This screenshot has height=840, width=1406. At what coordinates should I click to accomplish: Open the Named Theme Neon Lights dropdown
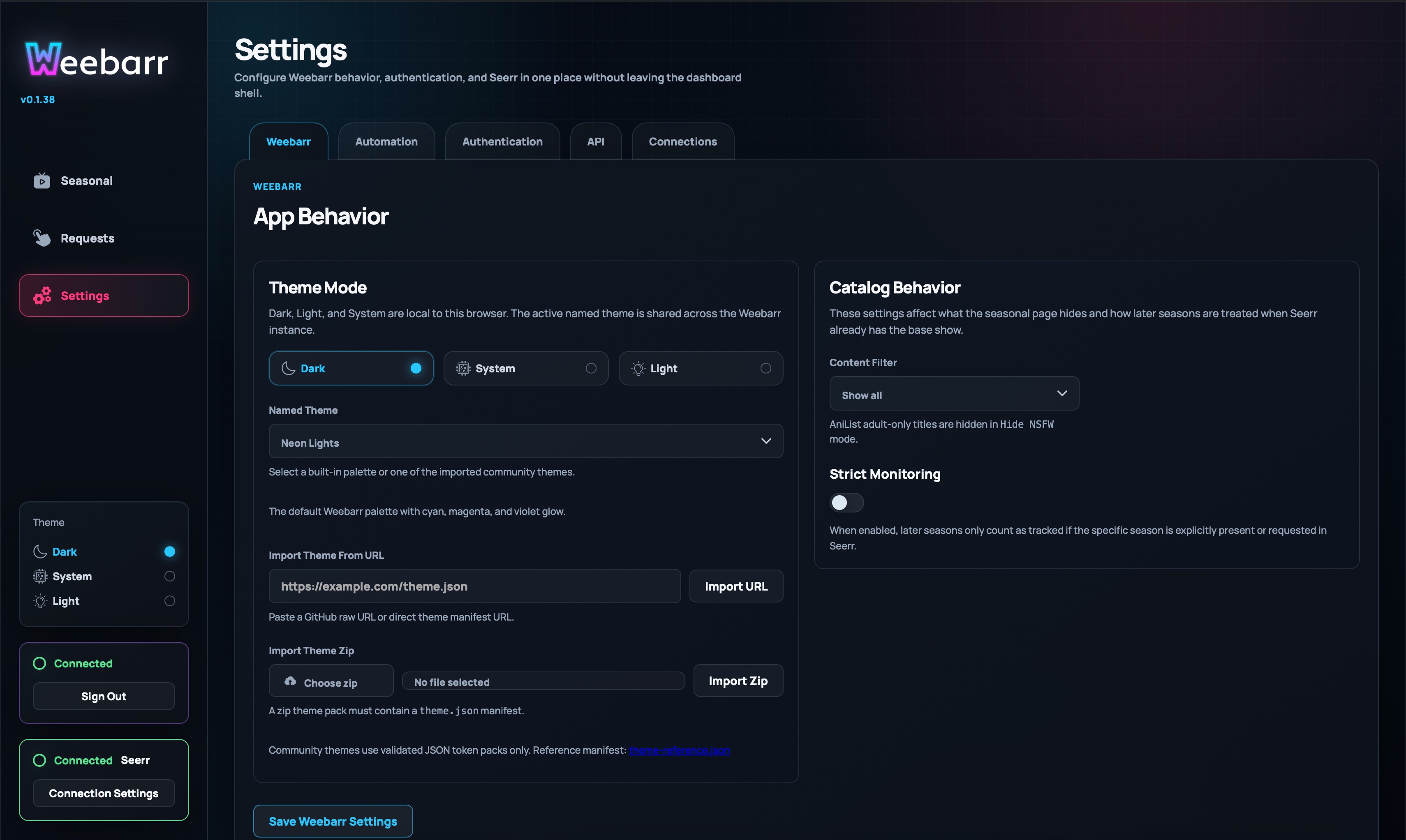click(x=525, y=441)
